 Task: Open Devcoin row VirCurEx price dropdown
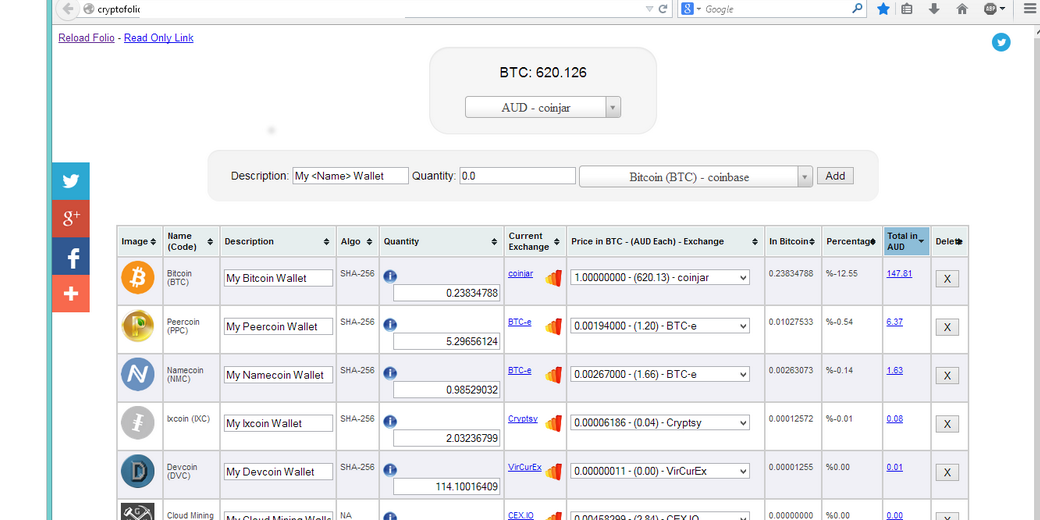[x=660, y=471]
